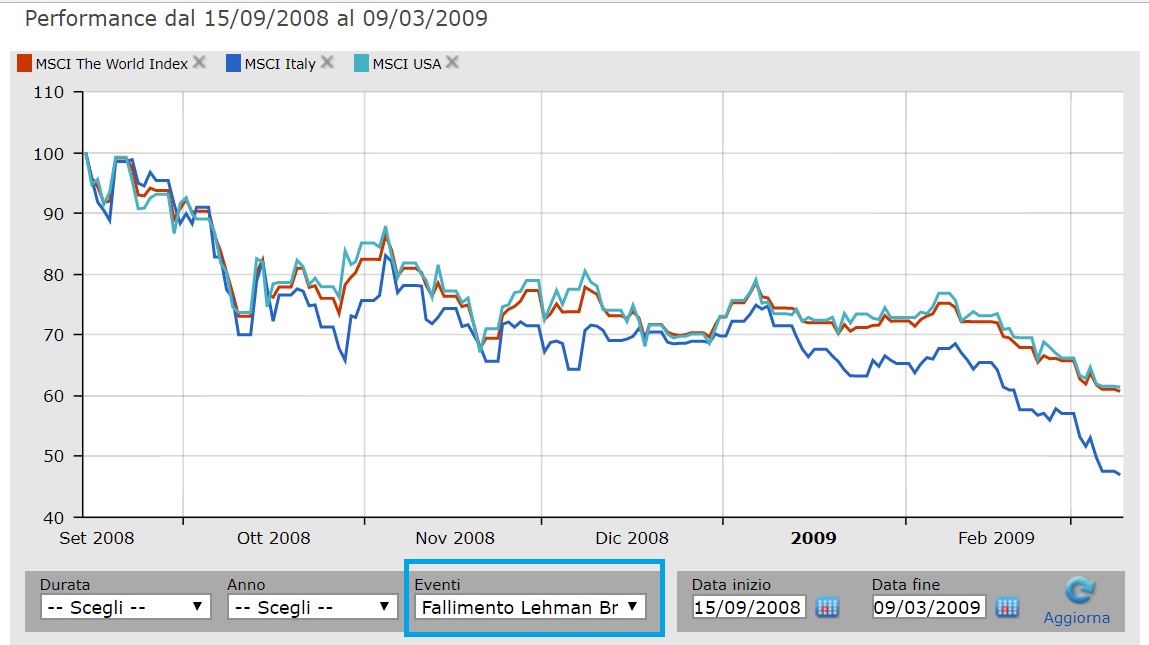Remove the MSCI Italy series

(327, 62)
